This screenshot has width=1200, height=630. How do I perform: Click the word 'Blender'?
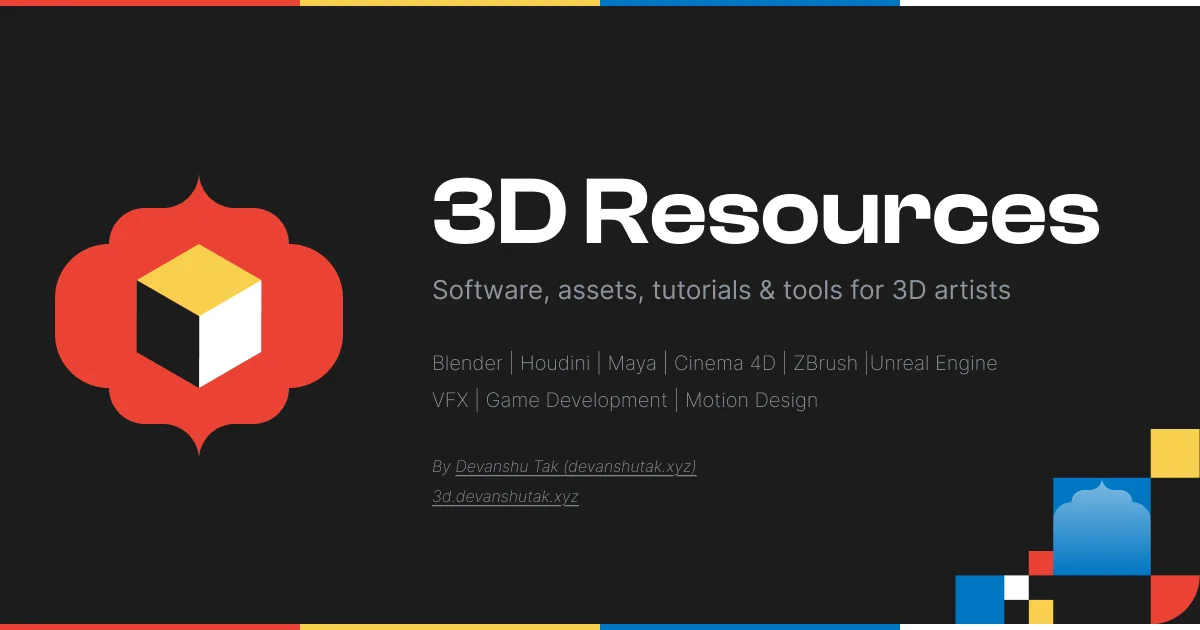(467, 363)
